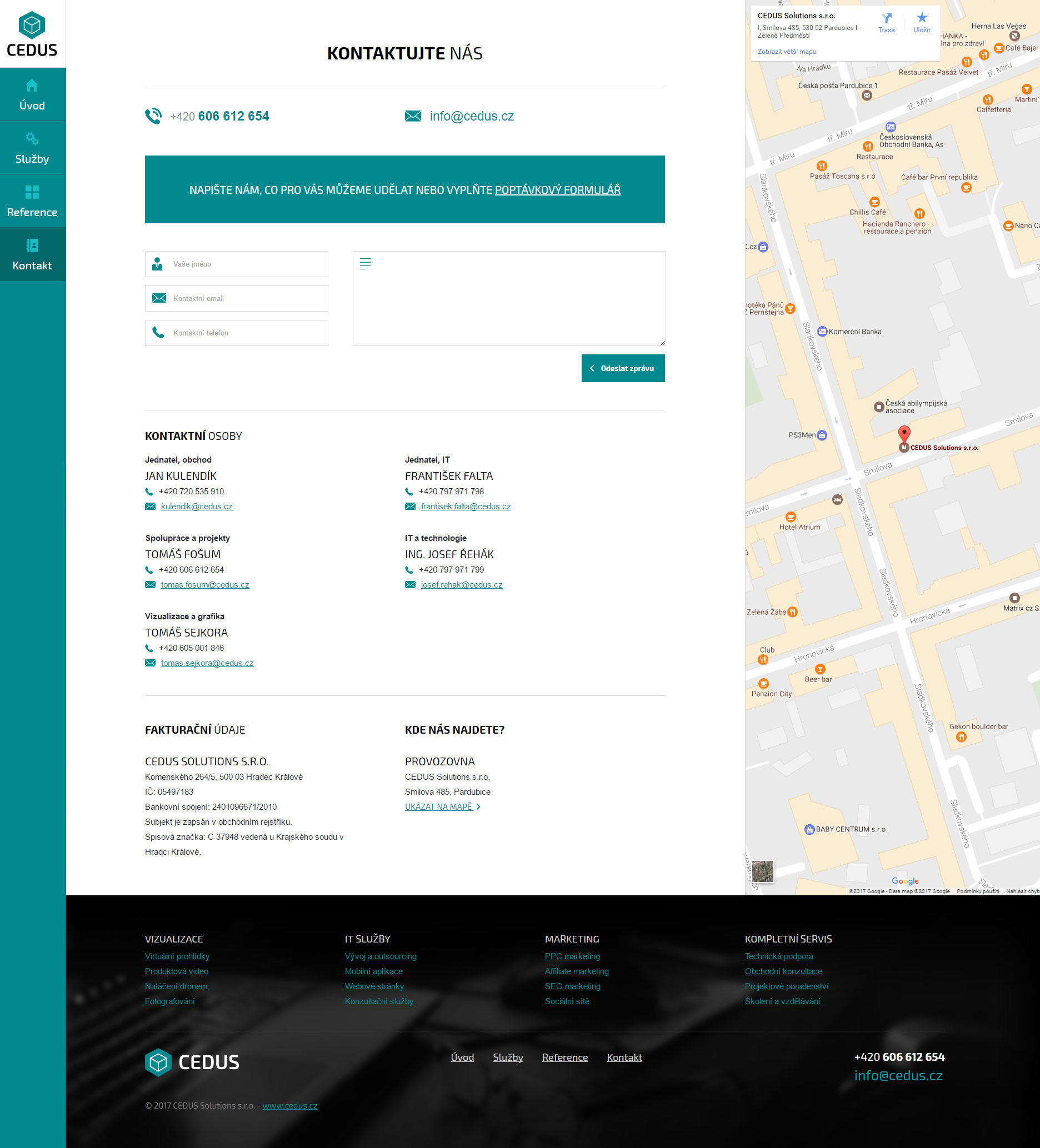This screenshot has width=1040, height=1148.
Task: Click the footer CEDUS logo
Action: 192,1062
